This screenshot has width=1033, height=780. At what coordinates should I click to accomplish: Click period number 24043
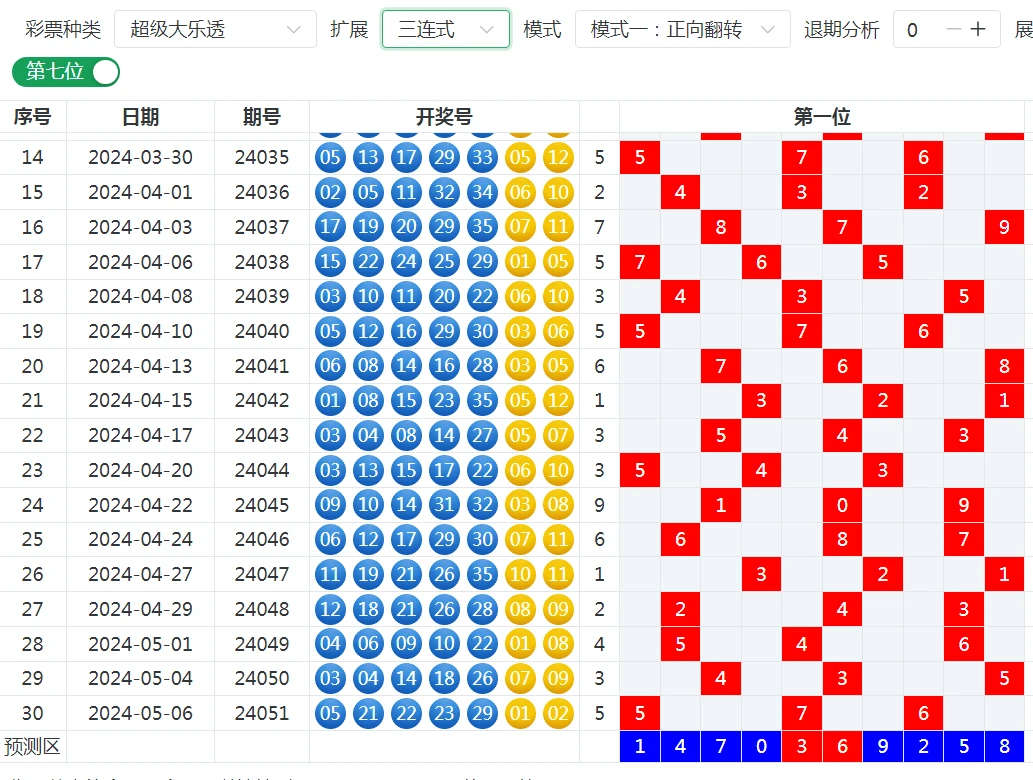coord(262,435)
